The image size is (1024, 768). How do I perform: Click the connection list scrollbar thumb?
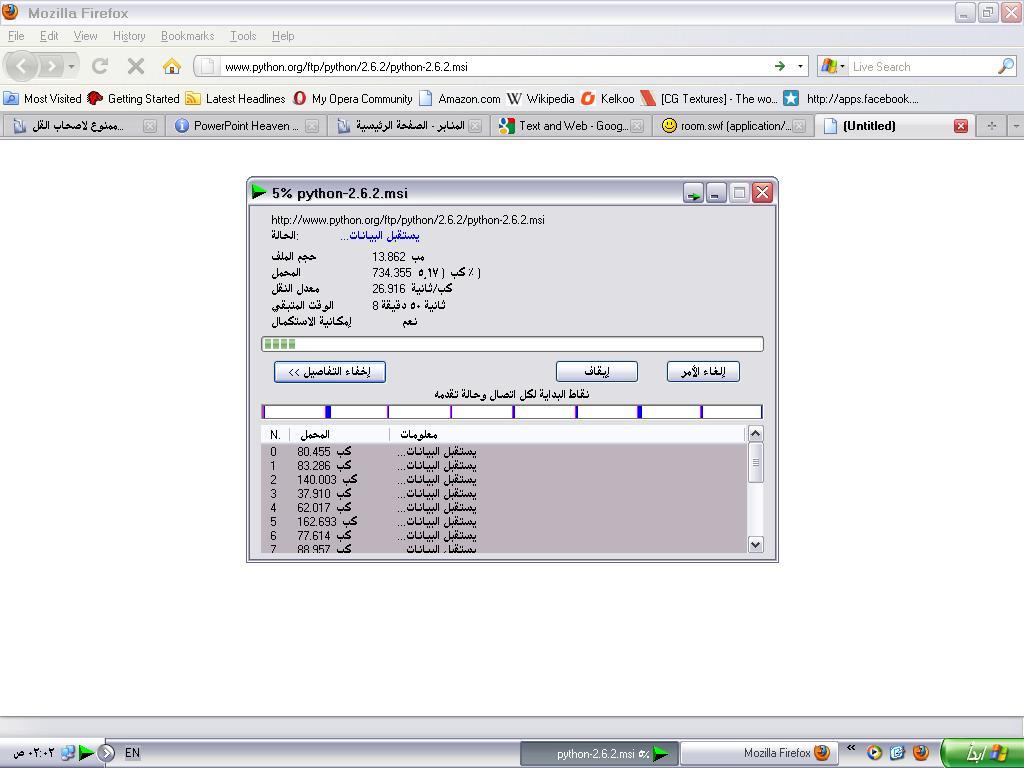point(756,462)
